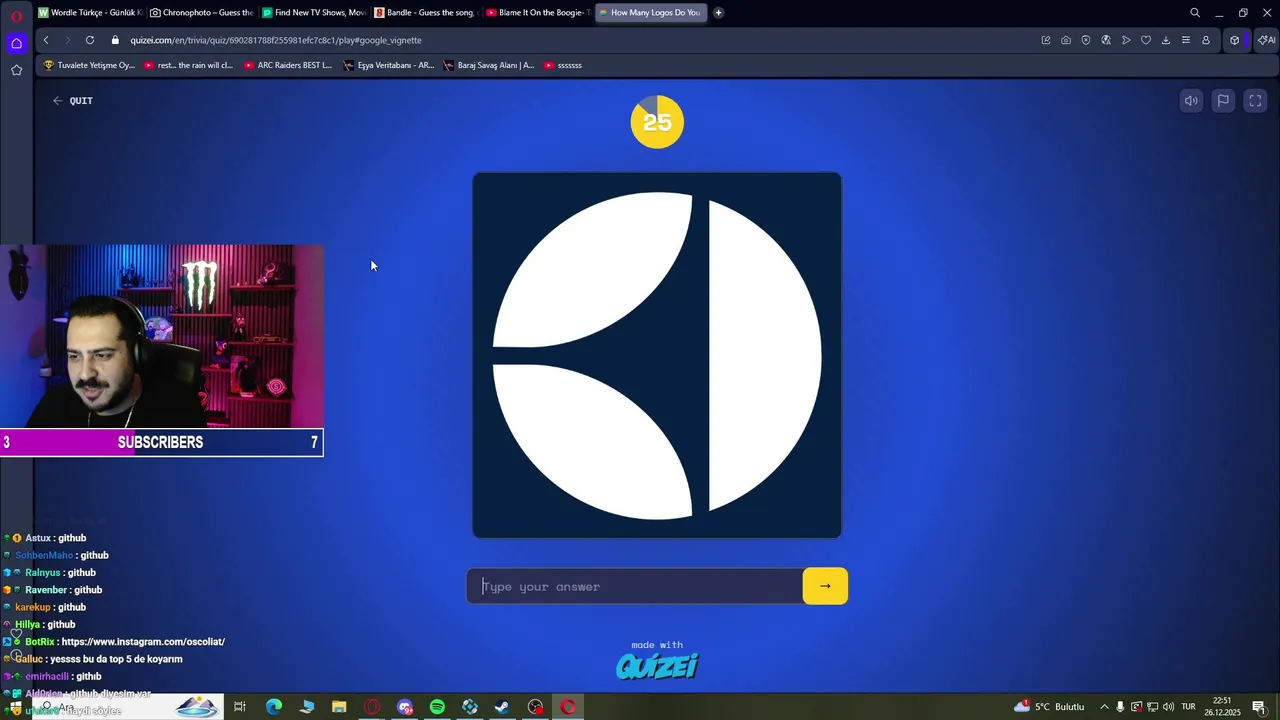This screenshot has height=720, width=1280.
Task: Open BotRix Instagram link in chat
Action: click(143, 642)
